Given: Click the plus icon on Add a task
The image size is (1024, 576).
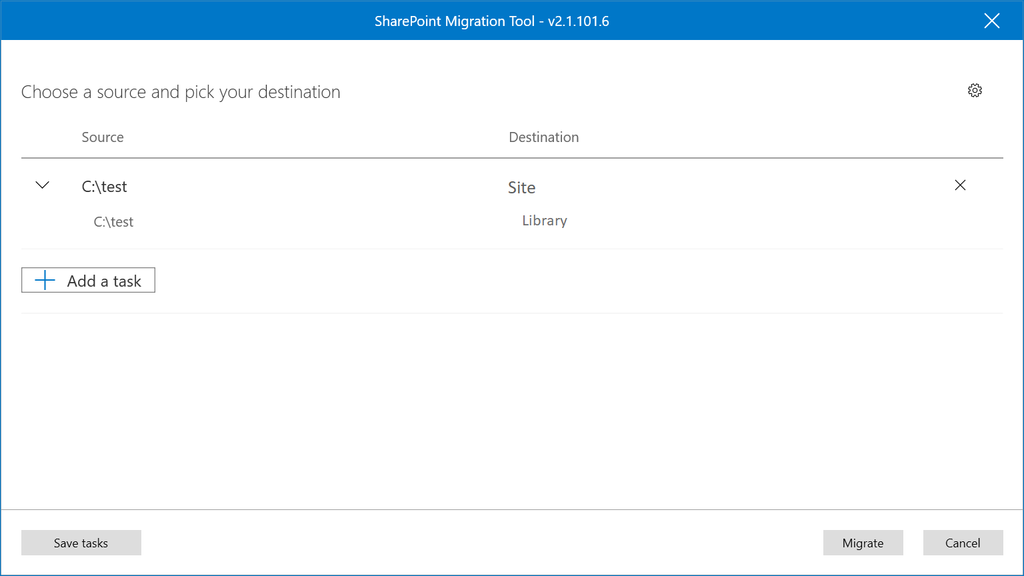Looking at the screenshot, I should [44, 280].
